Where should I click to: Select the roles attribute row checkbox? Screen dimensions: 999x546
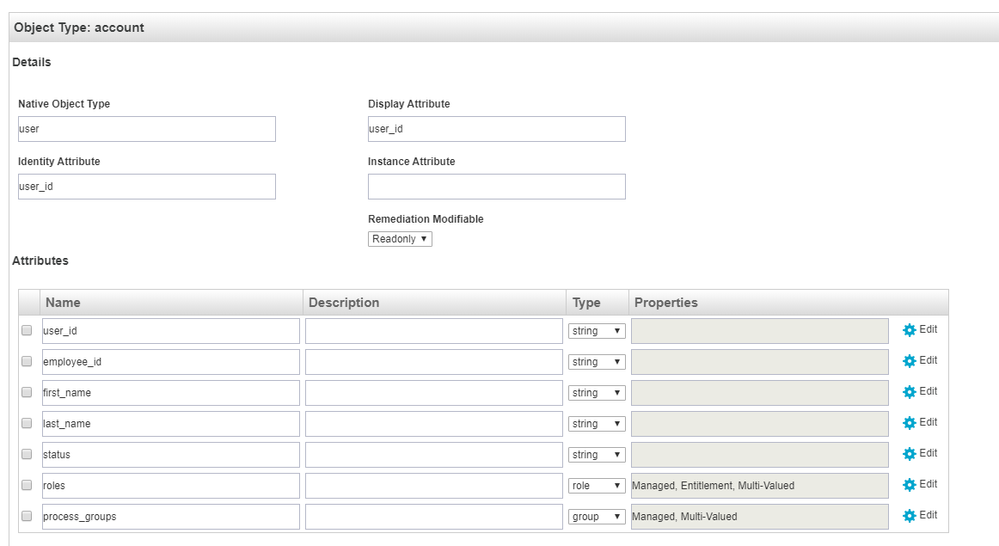pyautogui.click(x=27, y=486)
